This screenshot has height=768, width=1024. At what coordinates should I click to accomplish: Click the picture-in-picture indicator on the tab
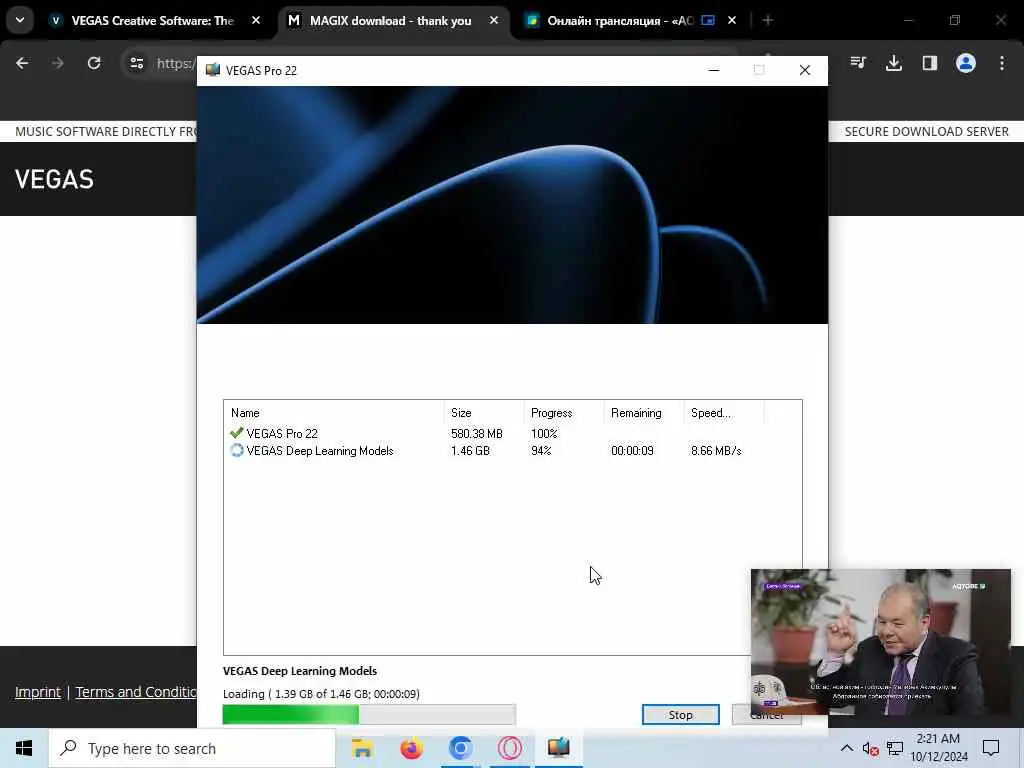point(708,21)
